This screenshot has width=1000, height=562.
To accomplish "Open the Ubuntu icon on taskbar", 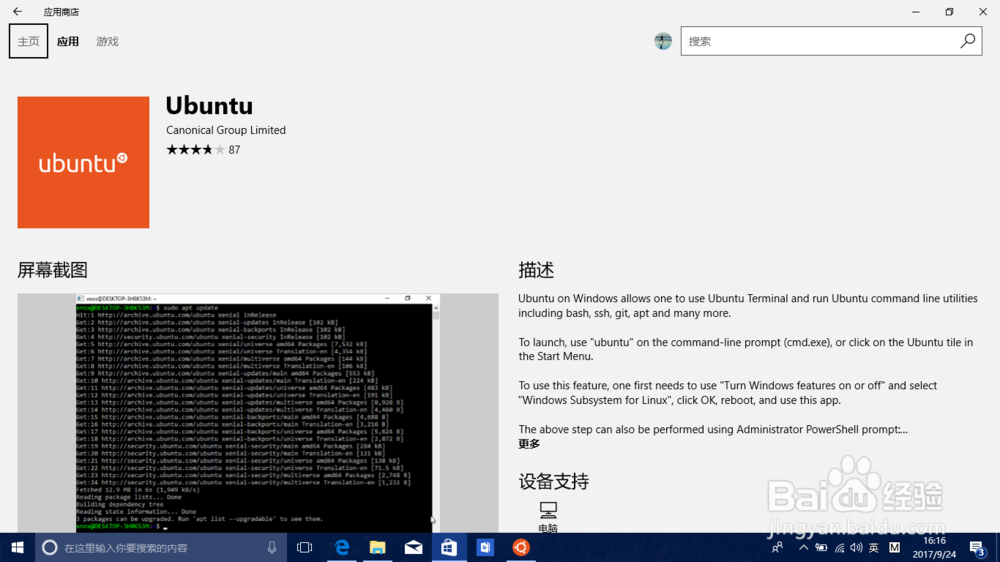I will 521,547.
